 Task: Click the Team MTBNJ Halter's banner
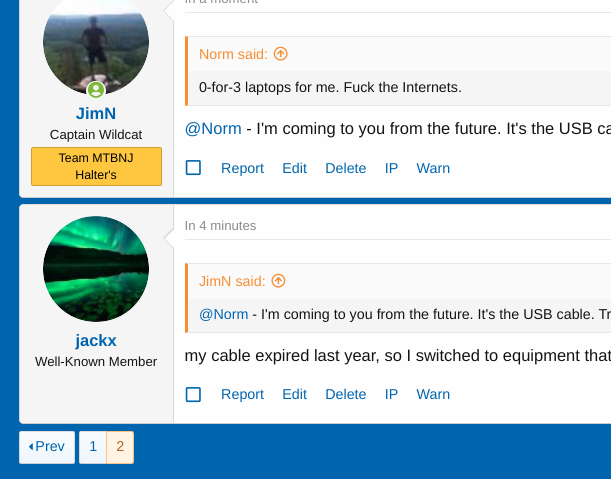[x=96, y=166]
